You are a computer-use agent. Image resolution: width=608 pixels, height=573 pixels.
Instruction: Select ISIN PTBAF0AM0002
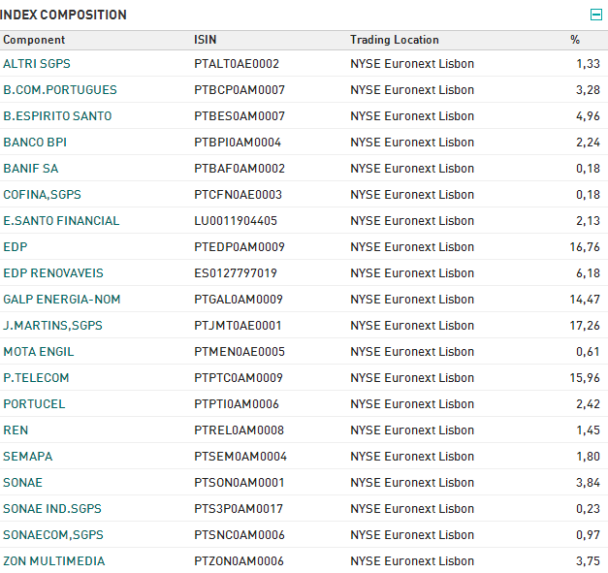(240, 168)
